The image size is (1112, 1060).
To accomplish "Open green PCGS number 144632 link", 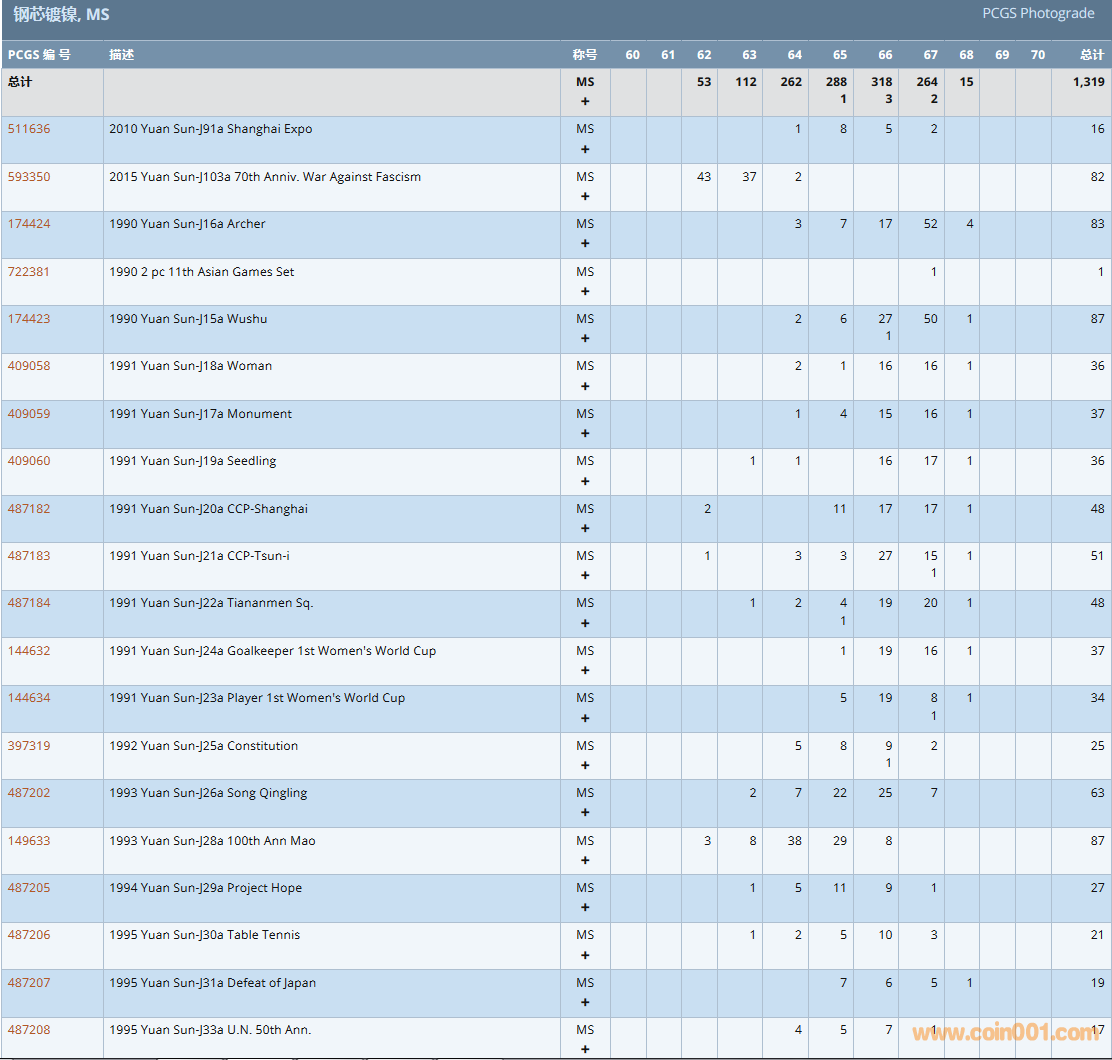I will (29, 651).
